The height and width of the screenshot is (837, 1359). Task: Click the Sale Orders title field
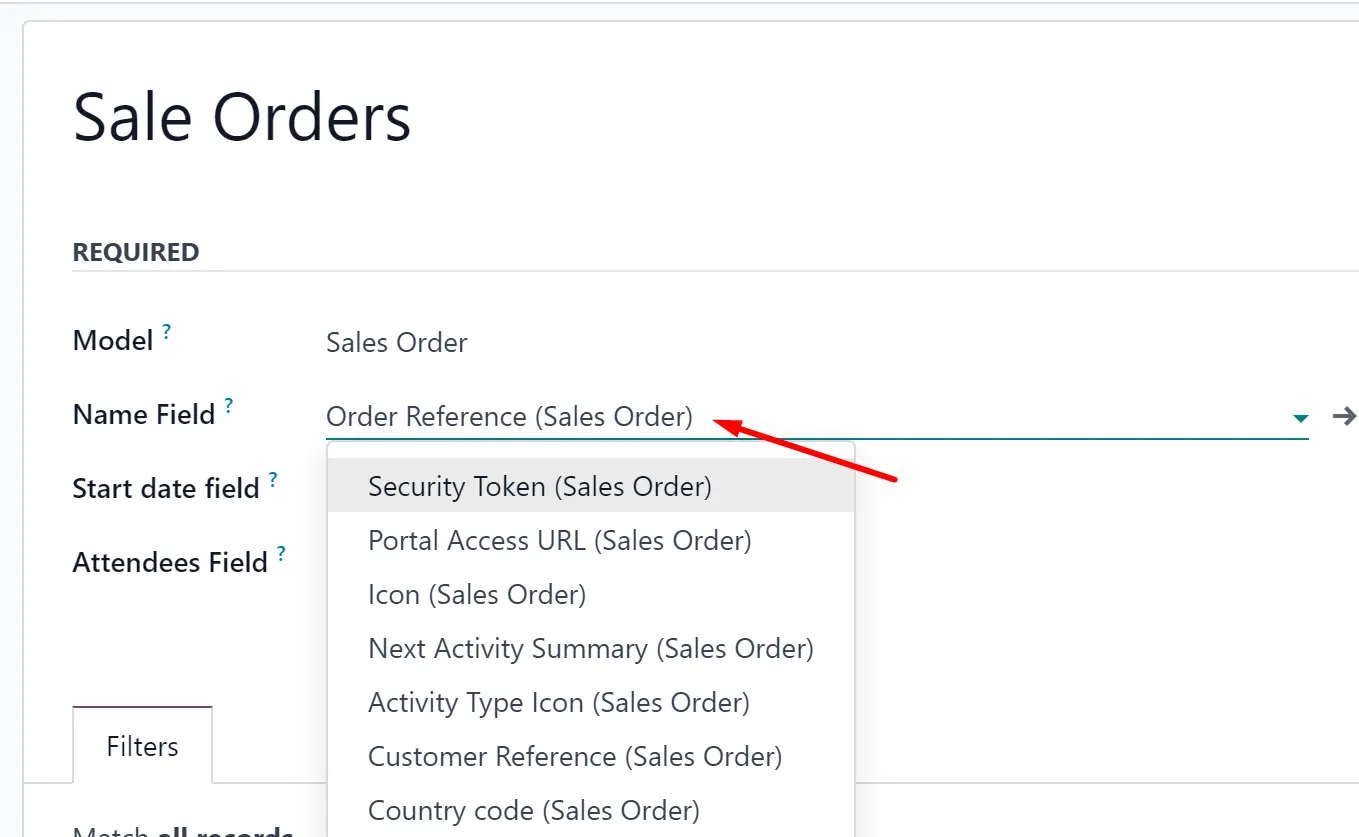[242, 117]
